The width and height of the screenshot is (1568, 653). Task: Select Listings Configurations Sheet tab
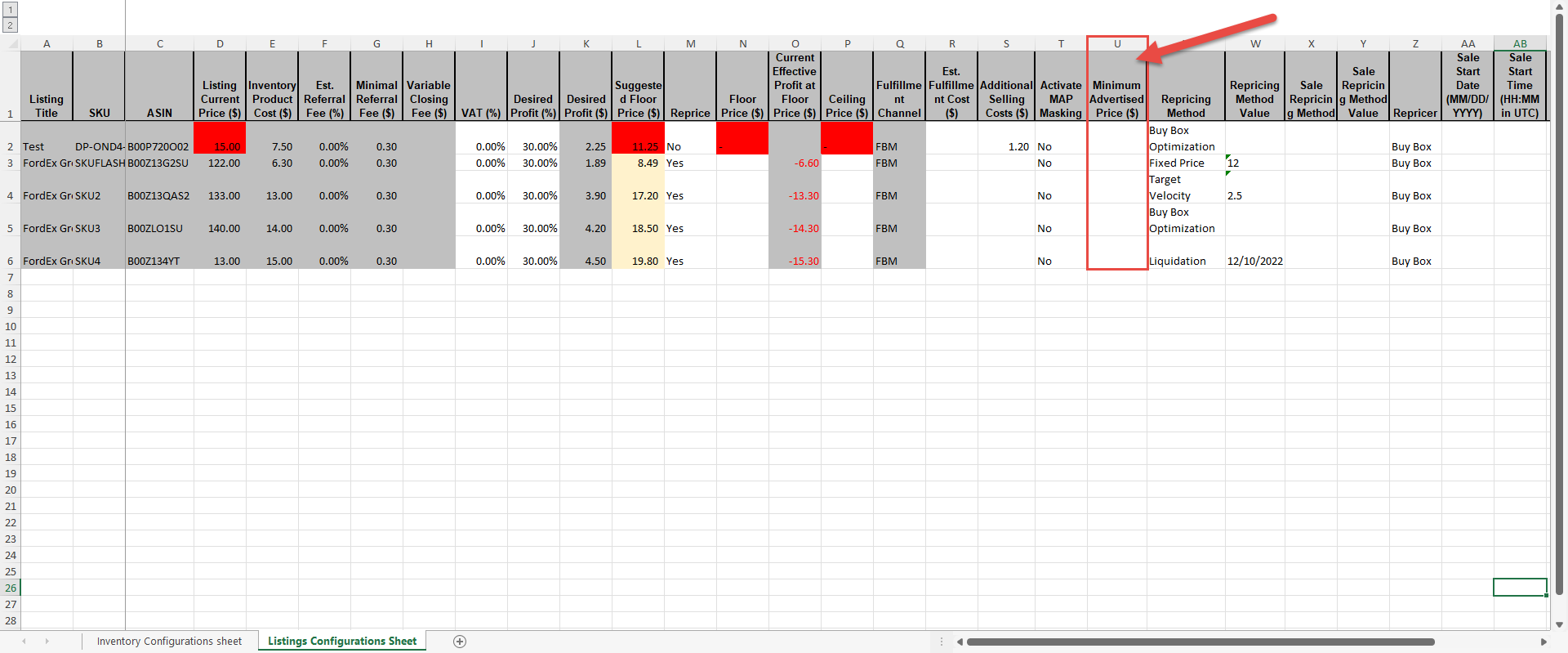click(342, 642)
